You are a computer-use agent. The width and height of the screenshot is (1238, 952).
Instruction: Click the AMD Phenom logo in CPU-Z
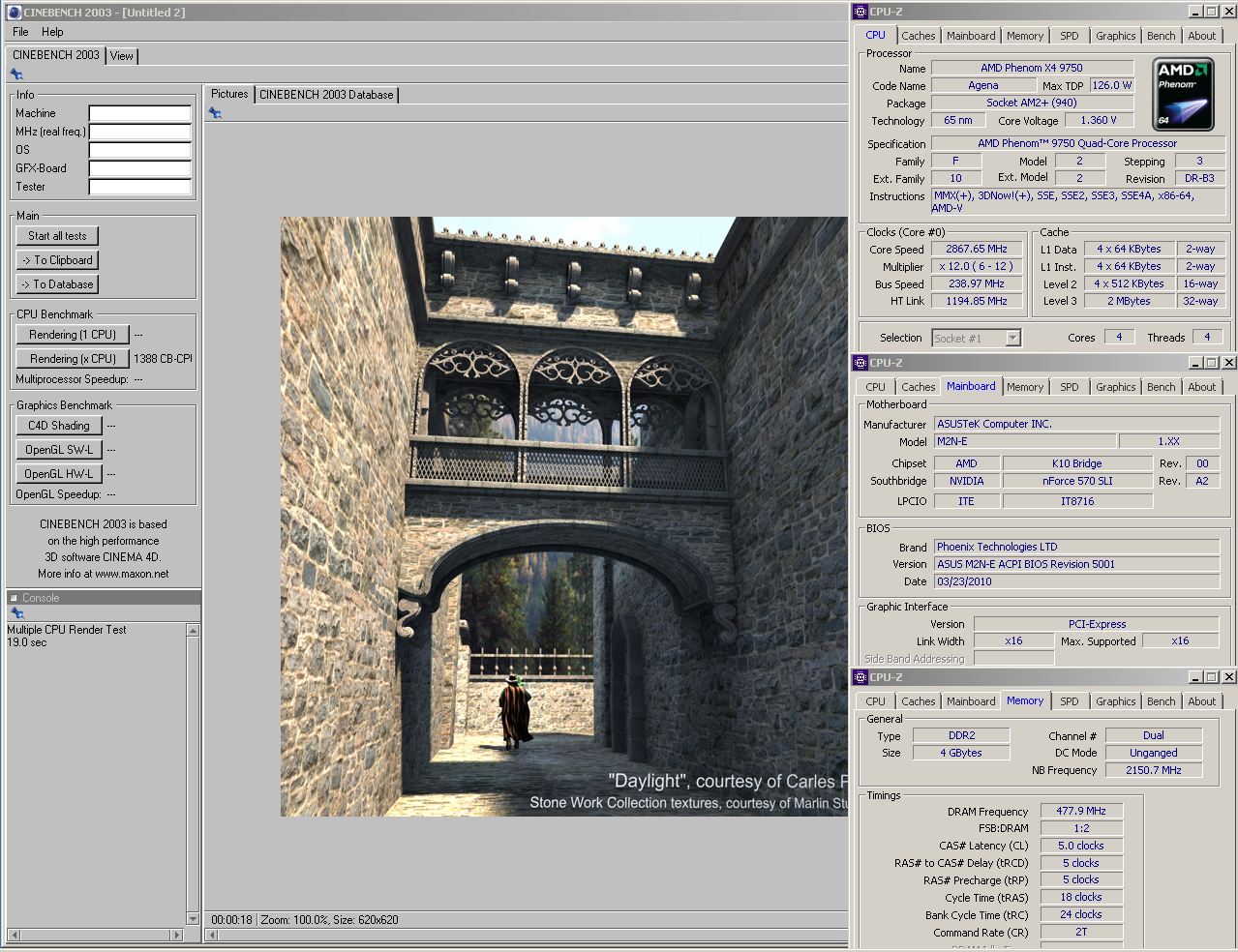(1183, 94)
